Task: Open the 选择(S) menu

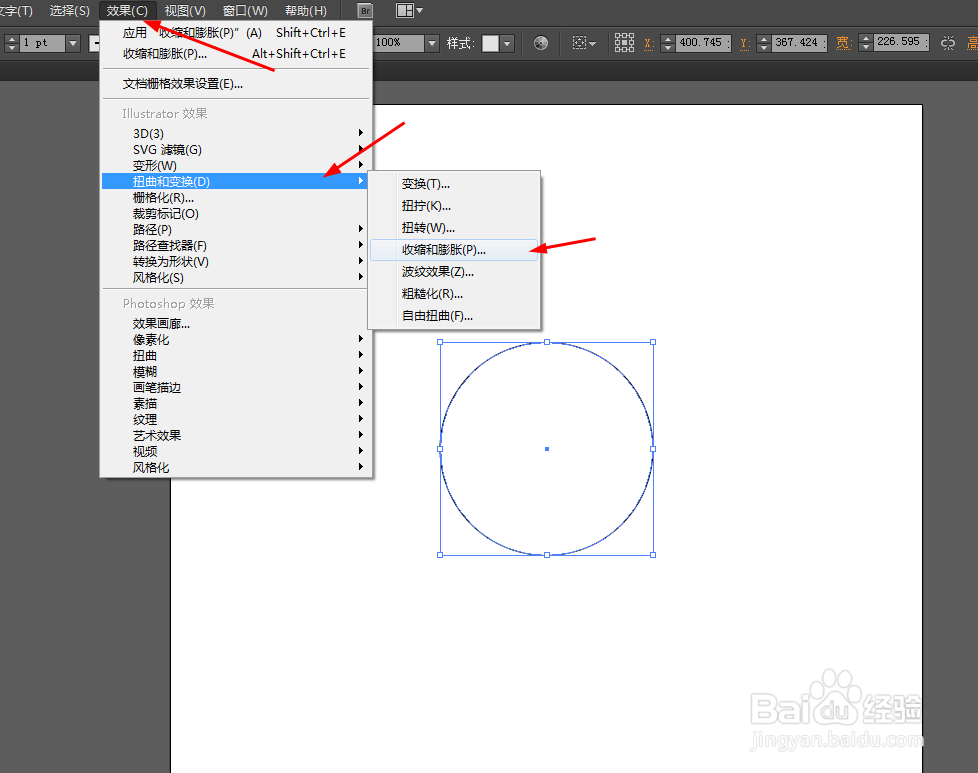Action: [70, 11]
